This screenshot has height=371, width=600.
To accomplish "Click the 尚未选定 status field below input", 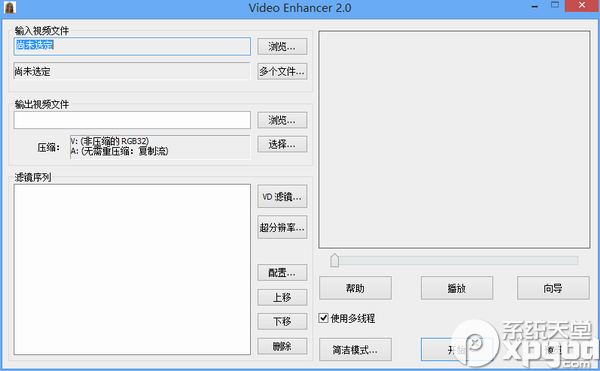I will pyautogui.click(x=132, y=71).
